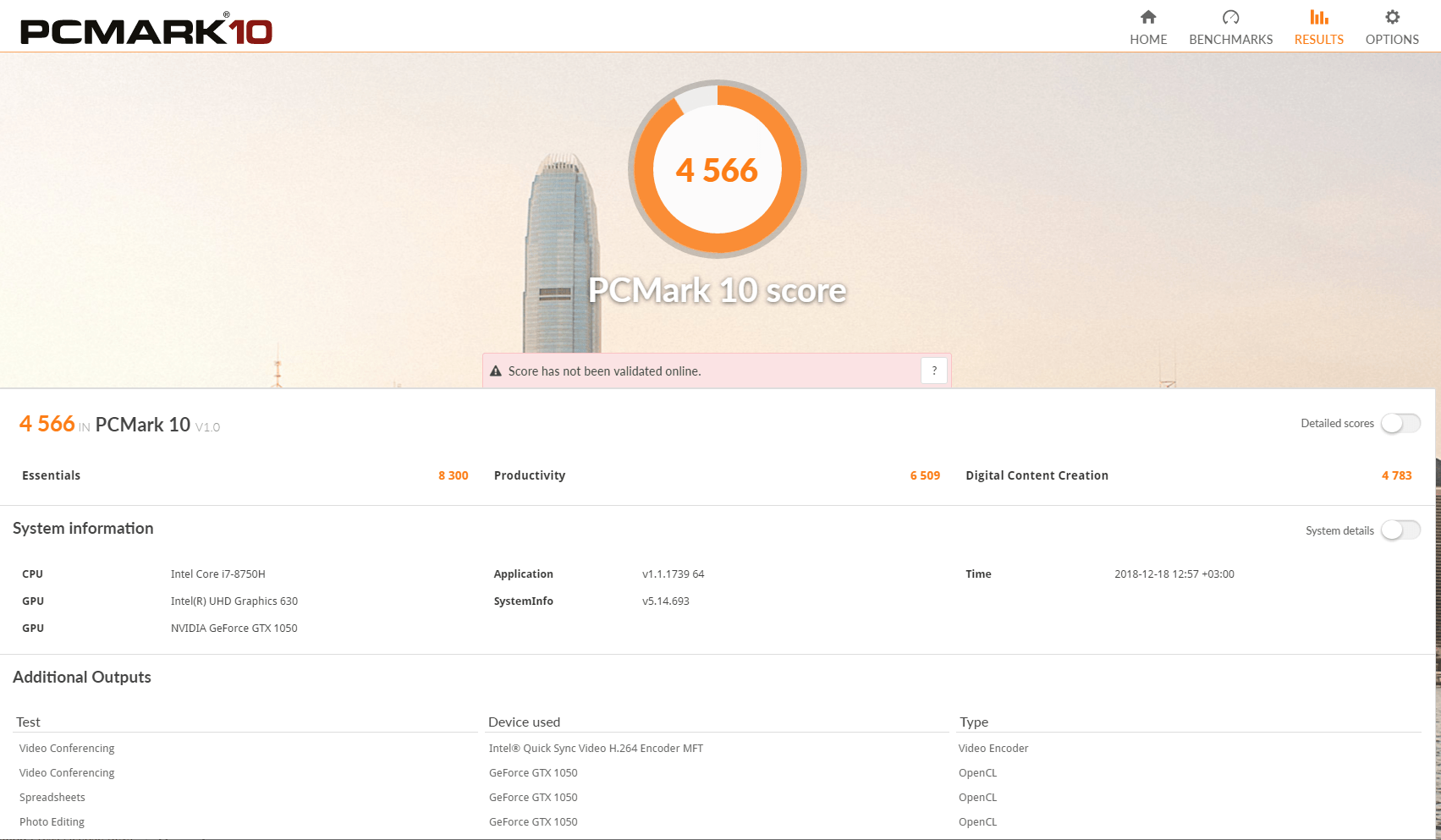
Task: Click the Results bar chart icon
Action: tap(1318, 17)
